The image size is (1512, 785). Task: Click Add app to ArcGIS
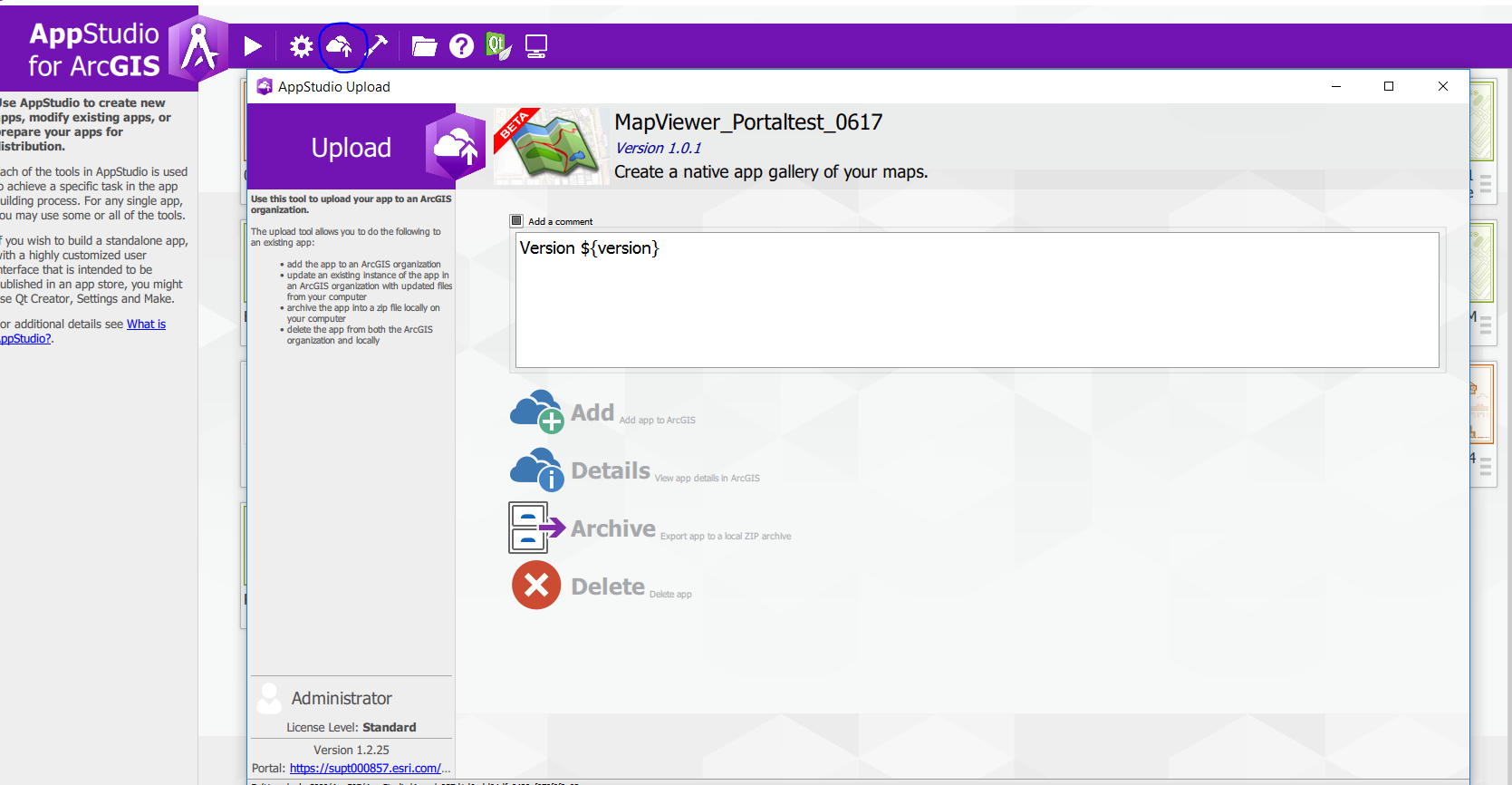pyautogui.click(x=603, y=412)
